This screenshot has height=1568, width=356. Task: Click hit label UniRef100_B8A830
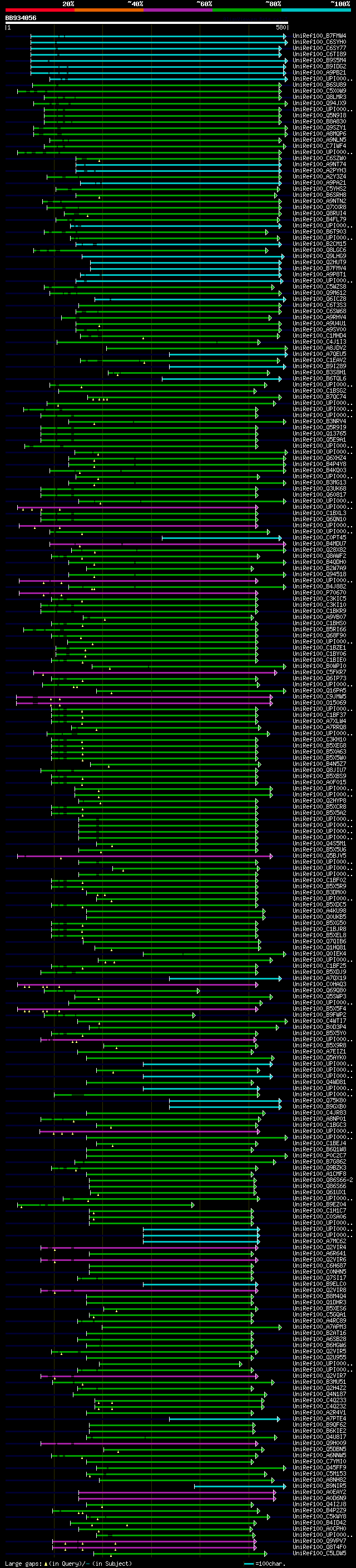coord(319,121)
